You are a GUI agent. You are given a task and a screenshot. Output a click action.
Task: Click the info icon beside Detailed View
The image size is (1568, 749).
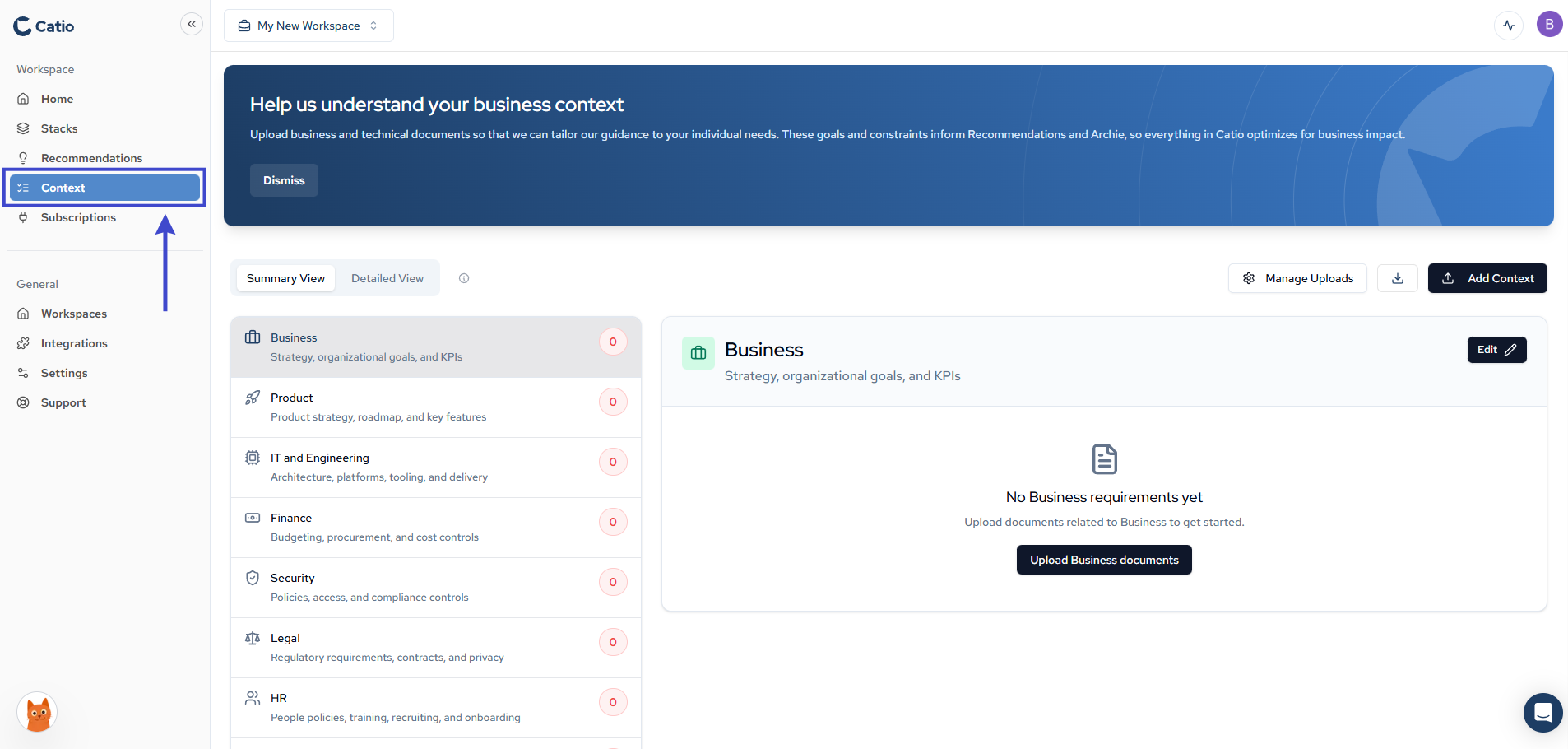tap(464, 278)
